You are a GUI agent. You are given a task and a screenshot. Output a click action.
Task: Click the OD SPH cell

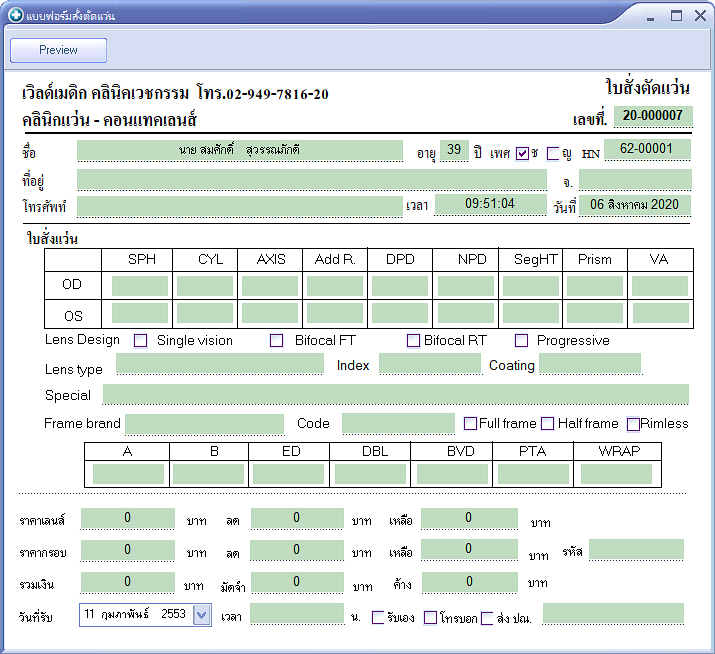[140, 286]
